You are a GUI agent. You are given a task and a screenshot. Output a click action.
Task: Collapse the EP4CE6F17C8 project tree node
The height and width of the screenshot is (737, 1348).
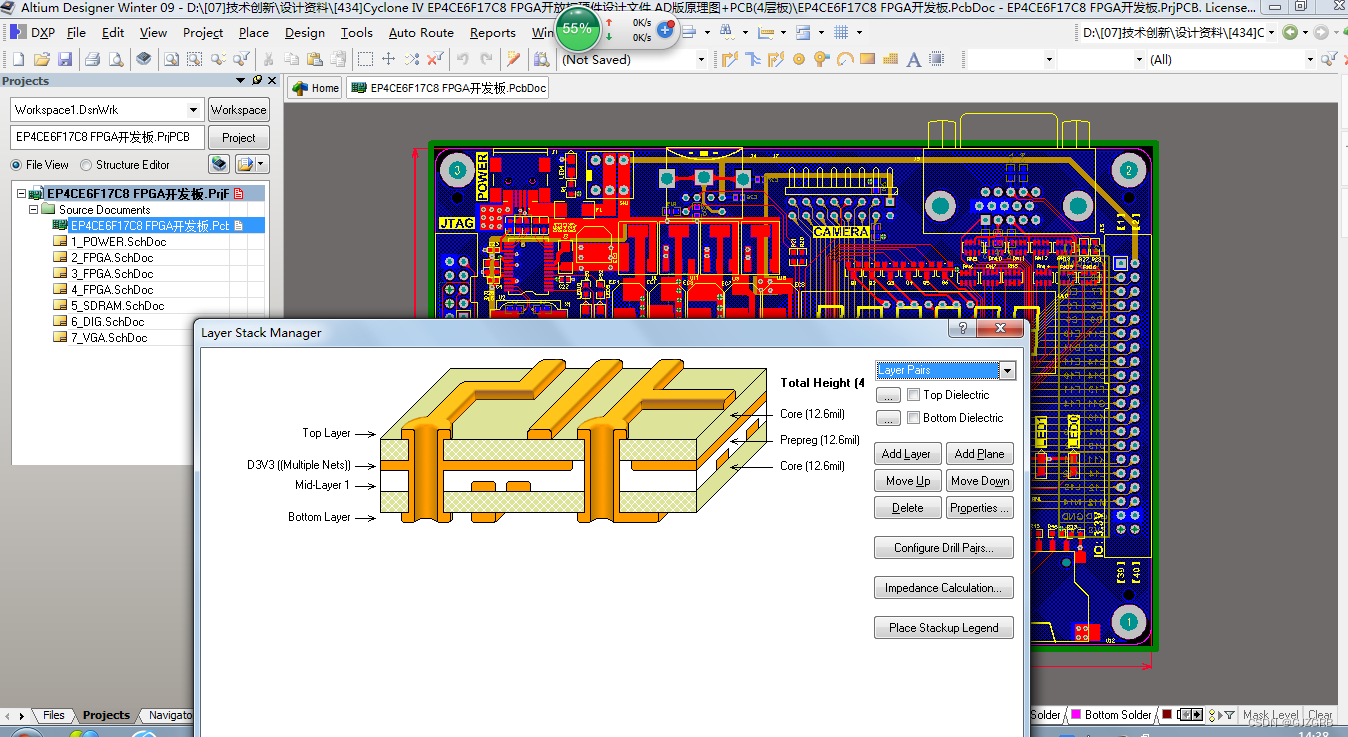click(x=21, y=194)
